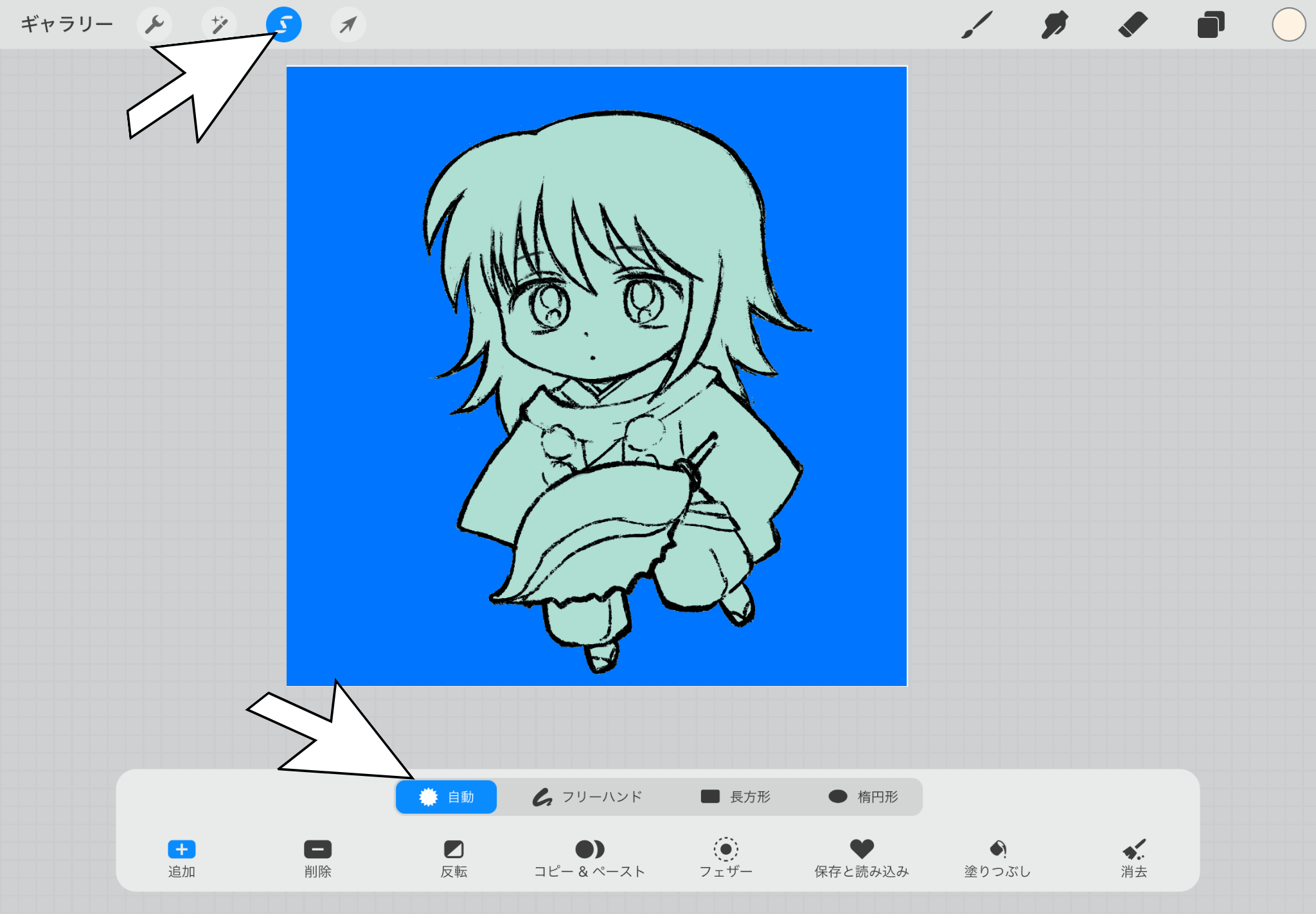Switch selection mode to フリーハンド
Image resolution: width=1316 pixels, height=914 pixels.
[587, 797]
